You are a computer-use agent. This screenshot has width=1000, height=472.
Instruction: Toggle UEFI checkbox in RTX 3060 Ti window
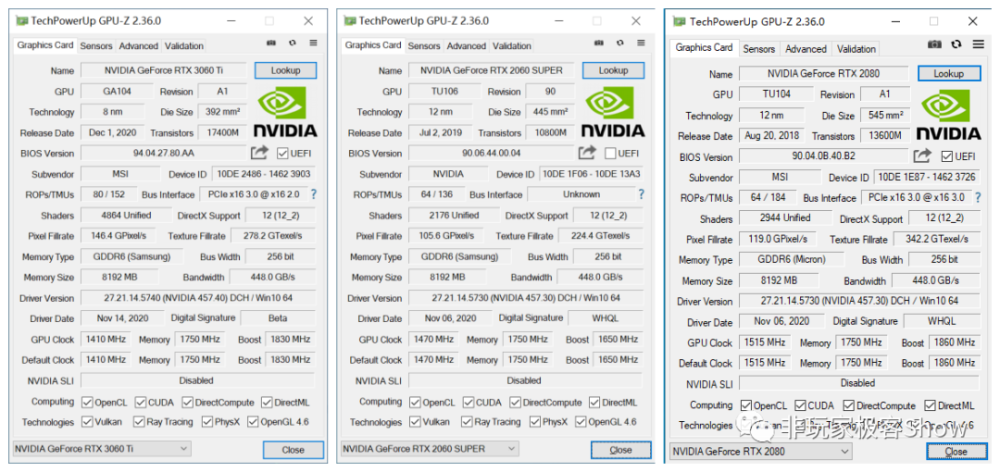283,153
